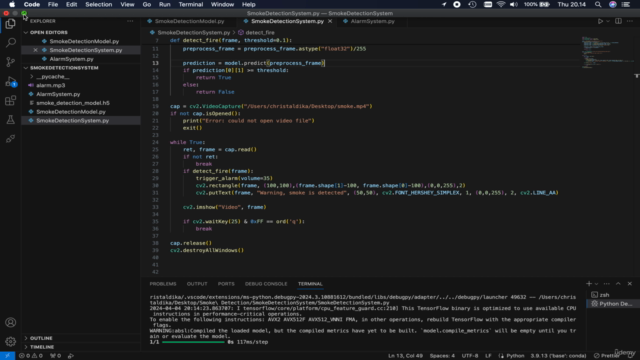Open the Source Control view

point(11,62)
